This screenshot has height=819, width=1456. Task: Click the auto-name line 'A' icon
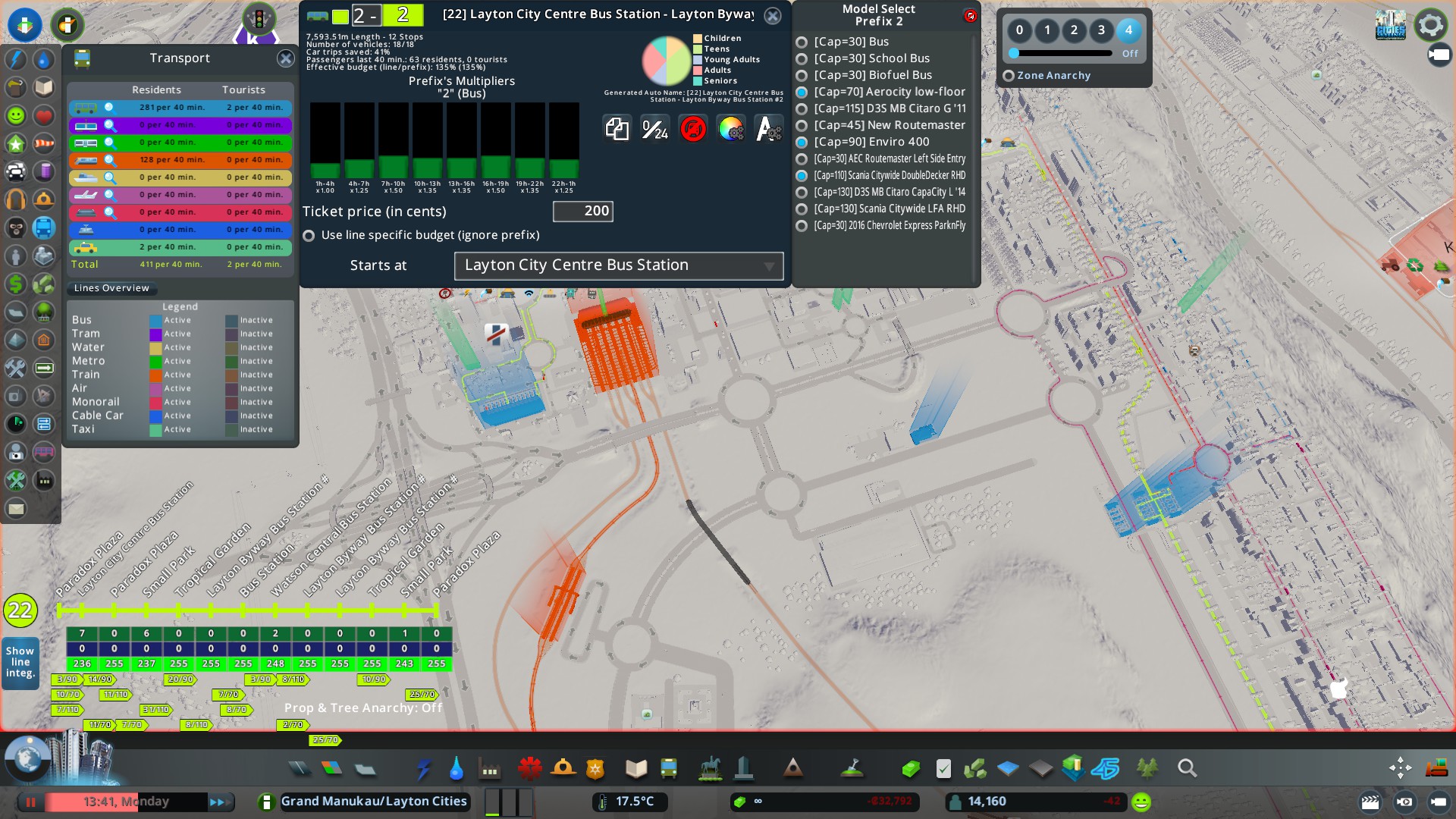pos(768,129)
